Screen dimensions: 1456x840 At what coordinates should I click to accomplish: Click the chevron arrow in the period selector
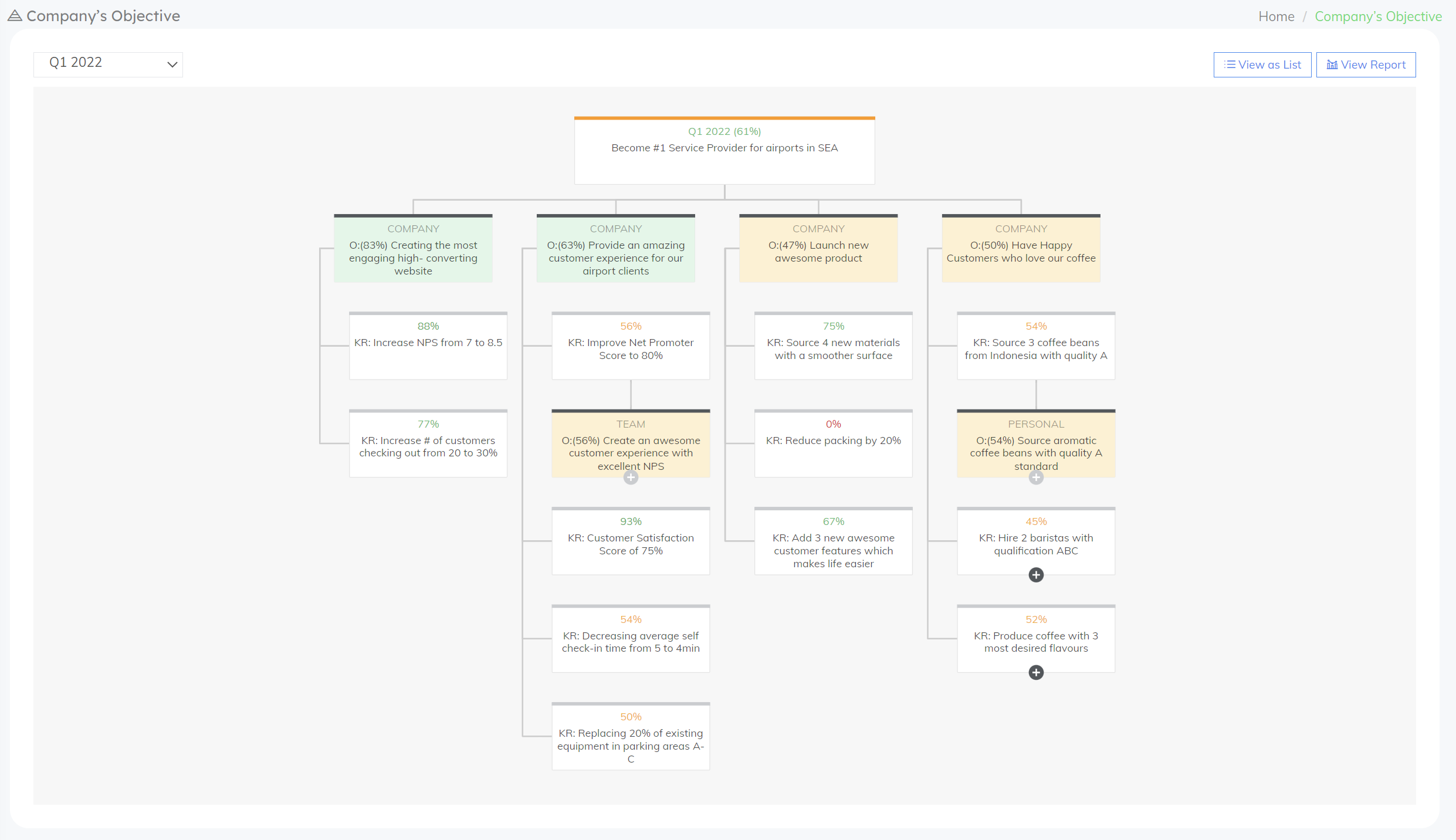171,65
